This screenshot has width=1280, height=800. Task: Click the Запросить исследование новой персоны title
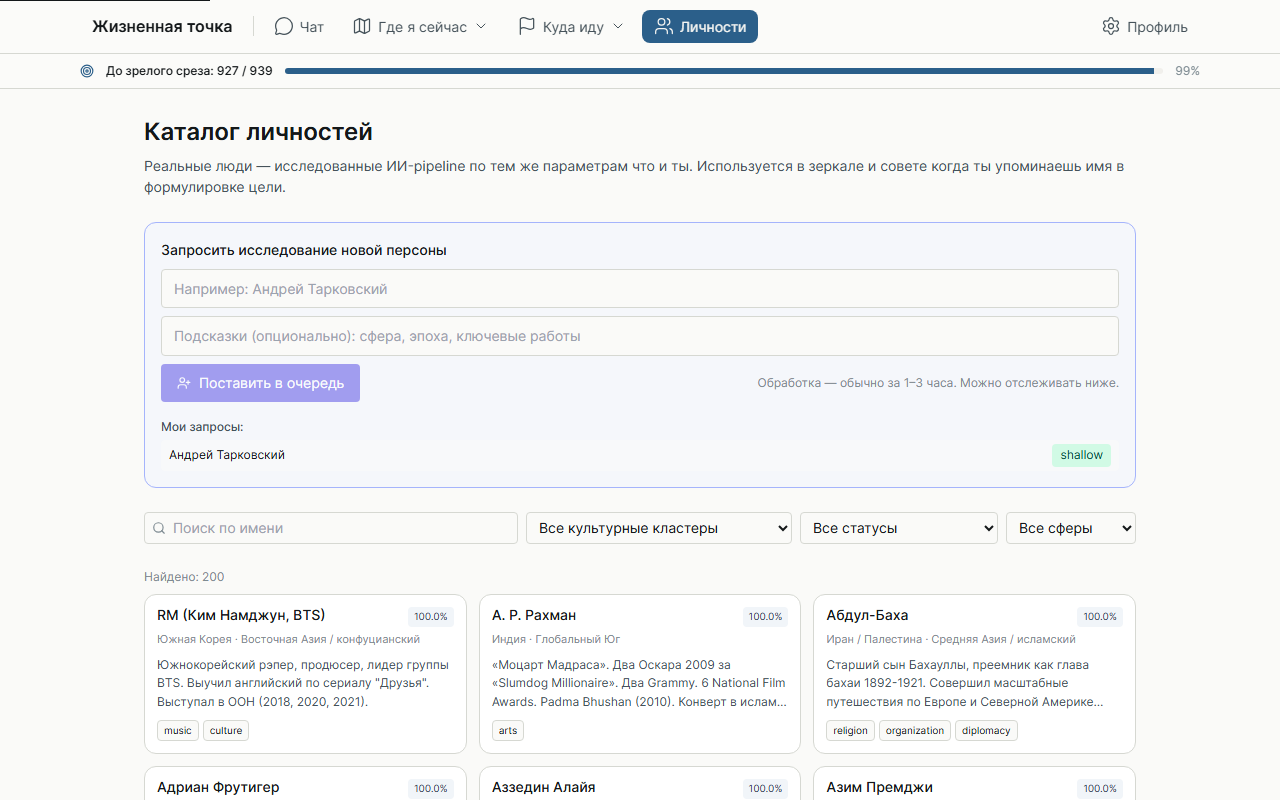click(304, 250)
